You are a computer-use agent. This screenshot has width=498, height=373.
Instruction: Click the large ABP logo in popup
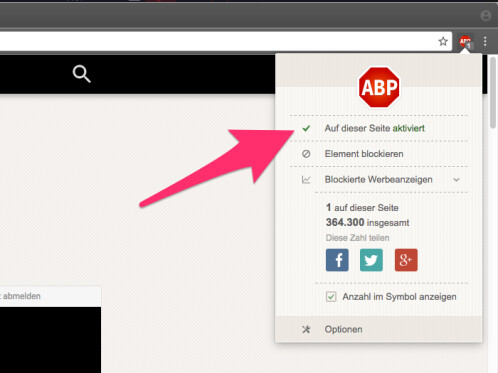(379, 87)
